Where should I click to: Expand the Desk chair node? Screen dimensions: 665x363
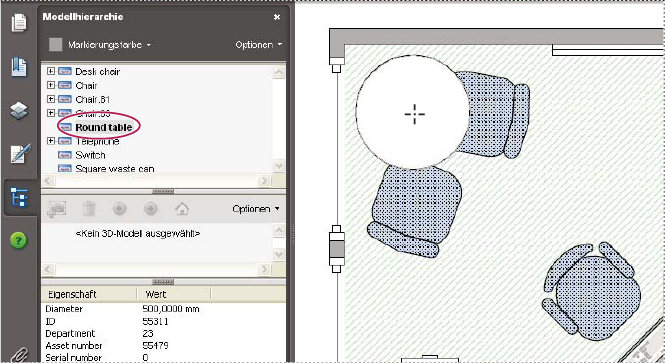51,71
